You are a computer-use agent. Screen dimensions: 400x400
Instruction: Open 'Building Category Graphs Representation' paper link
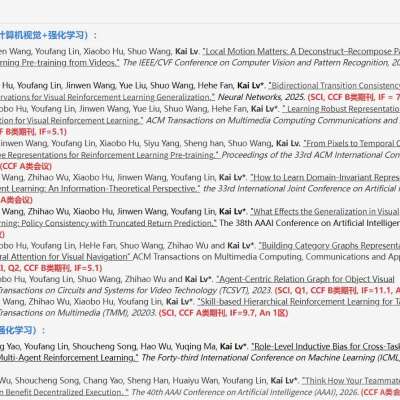[x=329, y=246]
